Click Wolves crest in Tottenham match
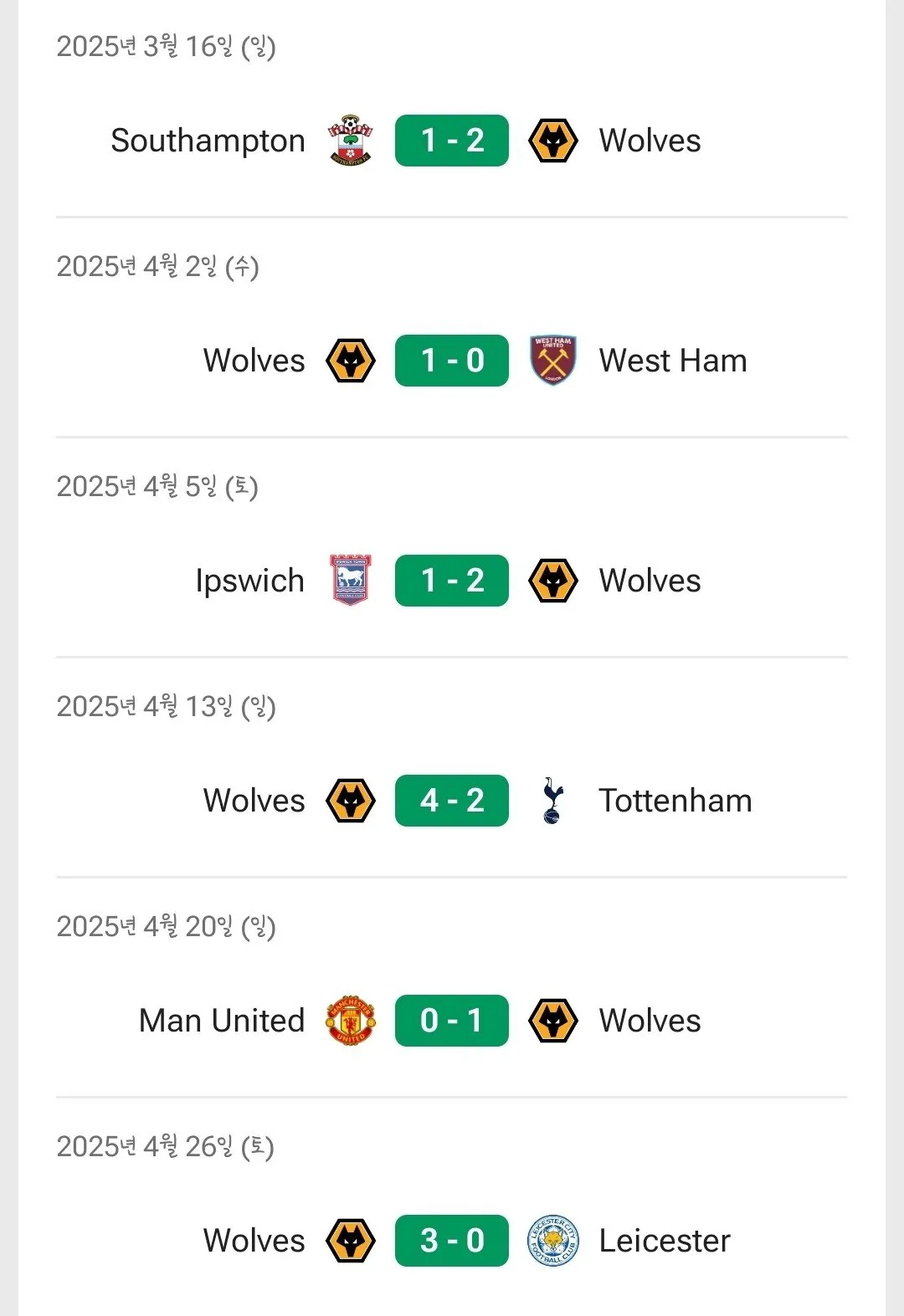 click(350, 801)
